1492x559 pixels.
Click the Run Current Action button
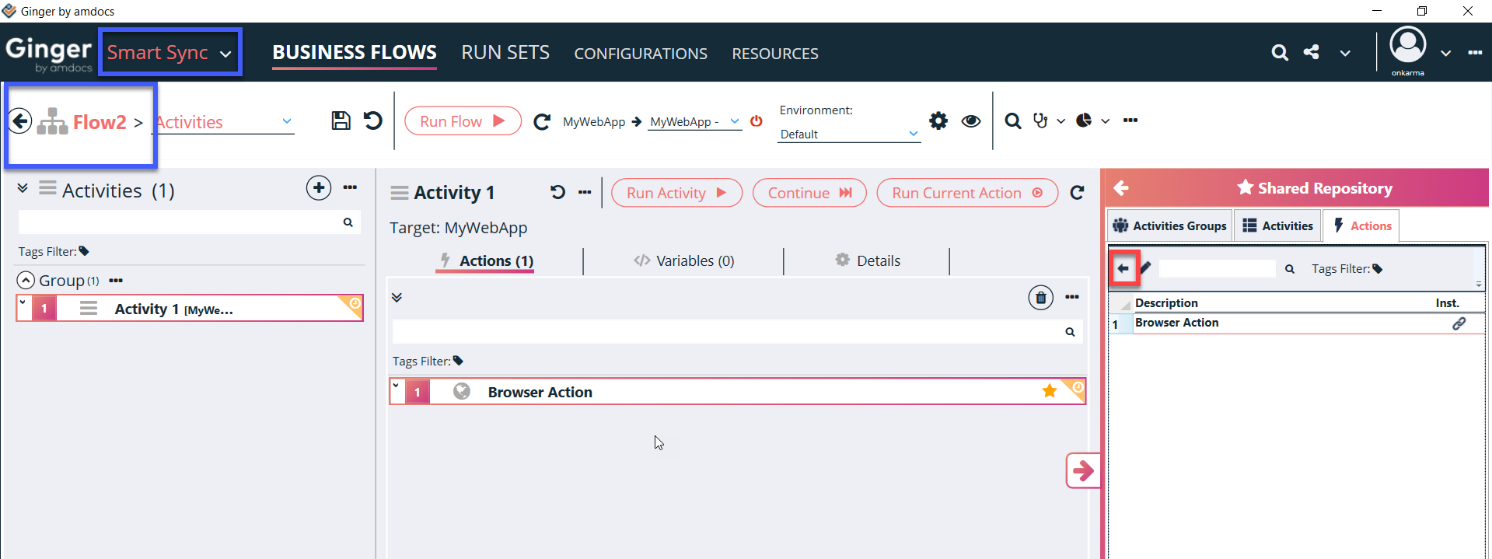[x=966, y=193]
